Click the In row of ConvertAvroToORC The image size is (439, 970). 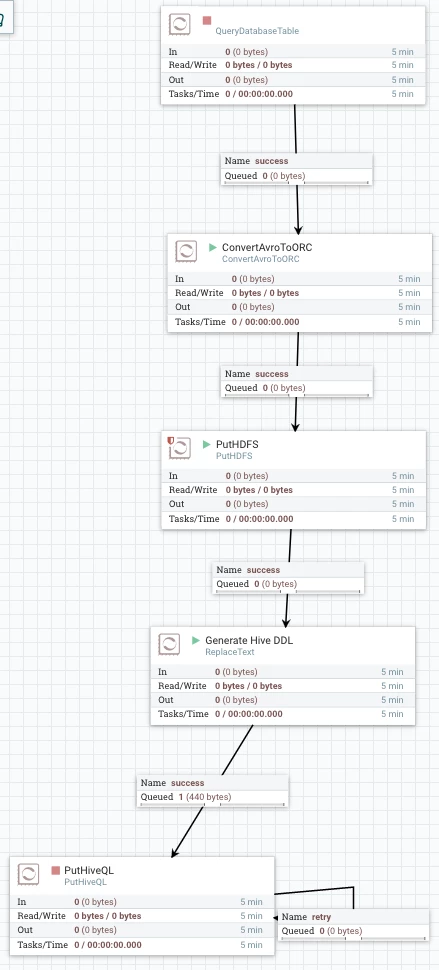[300, 279]
